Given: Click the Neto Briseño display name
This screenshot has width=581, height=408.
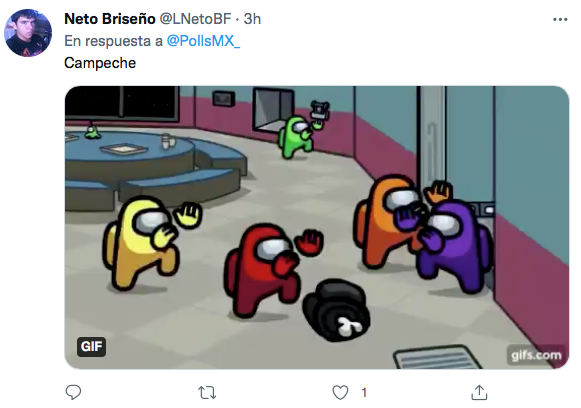Looking at the screenshot, I should pos(110,19).
